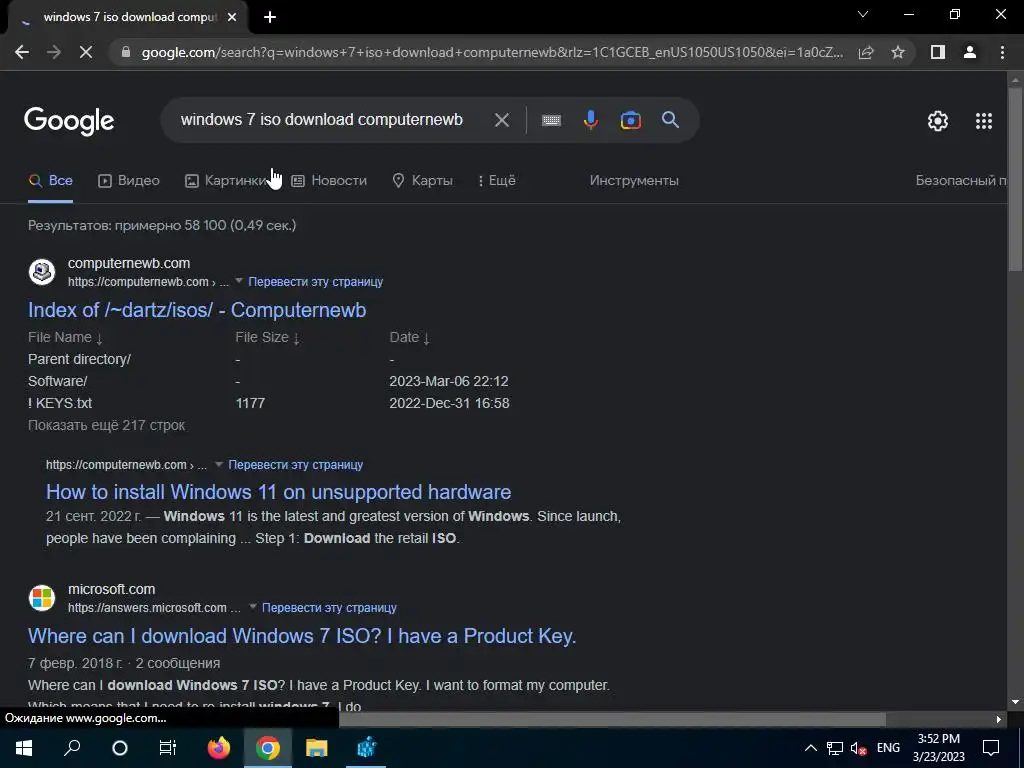
Task: Open Index of /~dartz/isos/ result
Action: click(x=197, y=310)
